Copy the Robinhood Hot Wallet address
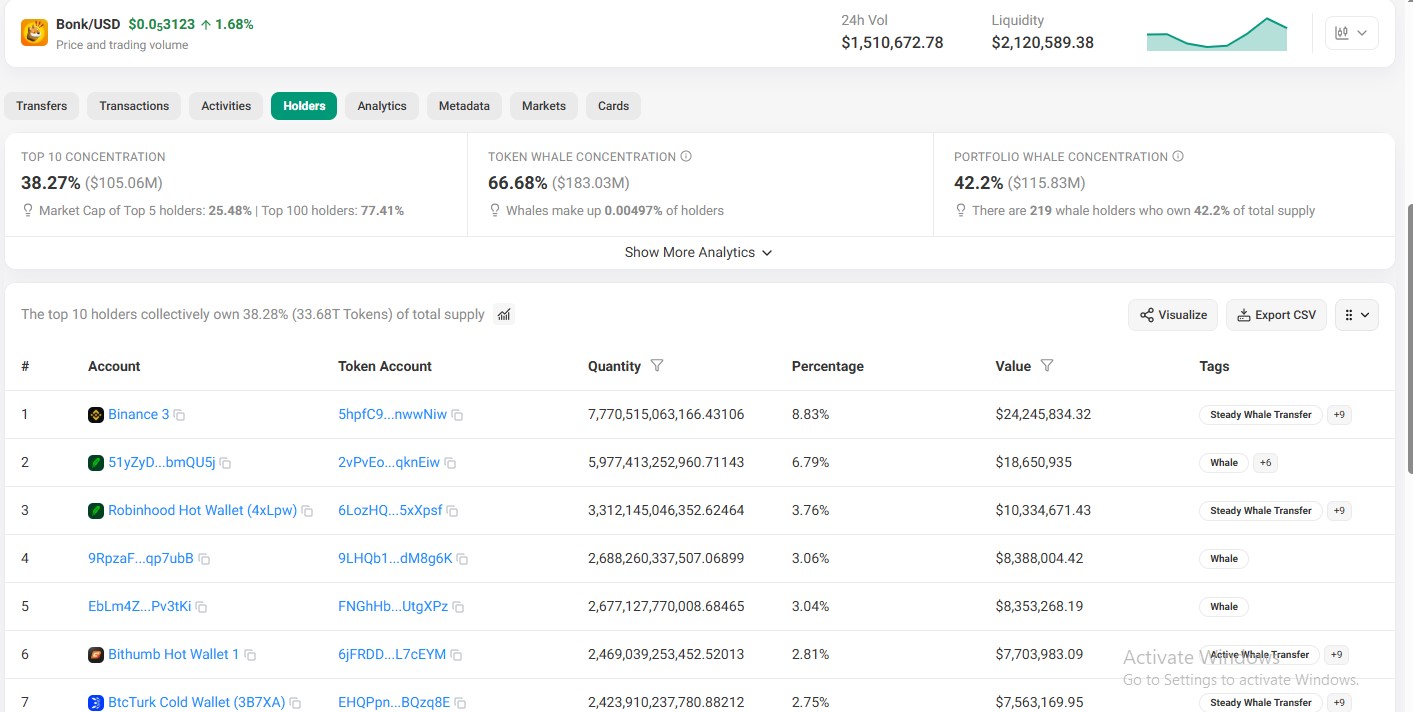Viewport: 1413px width, 712px height. (x=307, y=511)
